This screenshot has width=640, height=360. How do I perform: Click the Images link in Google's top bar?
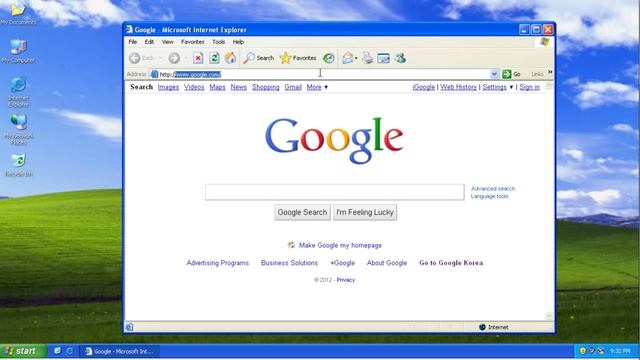coord(168,87)
